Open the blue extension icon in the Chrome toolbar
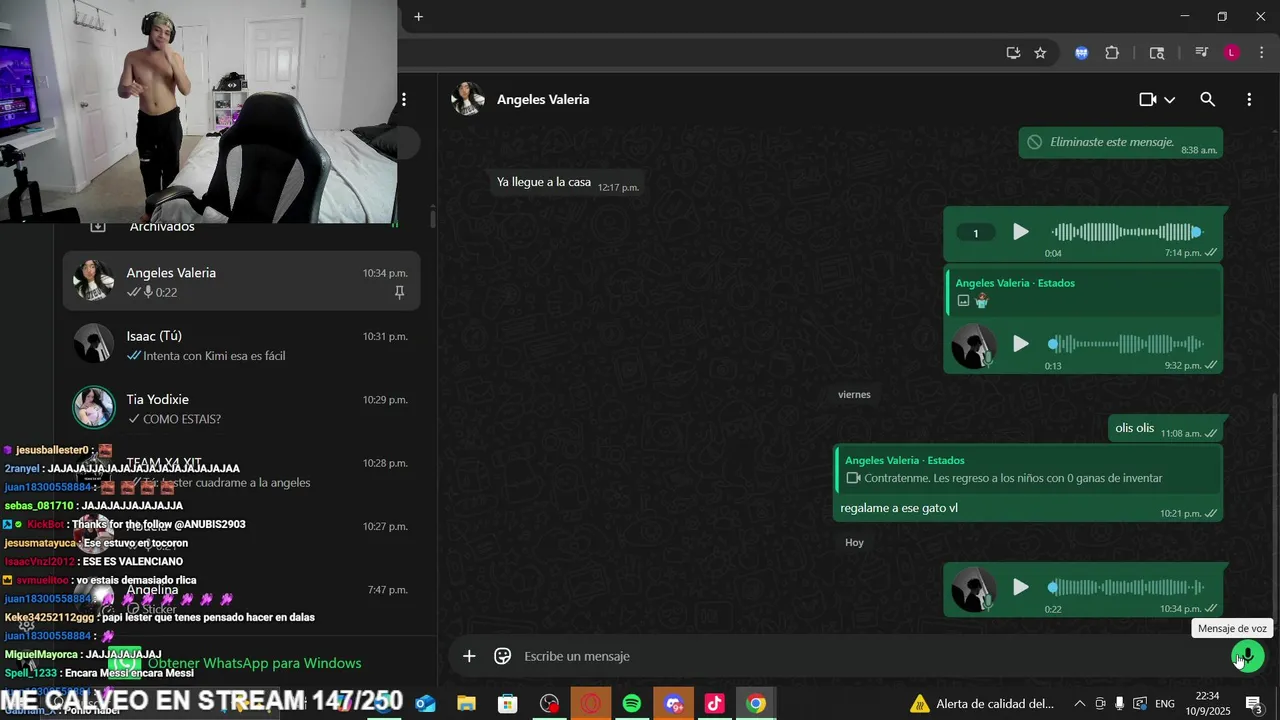The width and height of the screenshot is (1280, 720). coord(1081,53)
